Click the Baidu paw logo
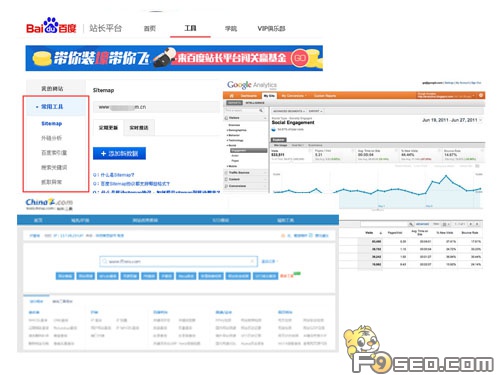 click(x=51, y=26)
